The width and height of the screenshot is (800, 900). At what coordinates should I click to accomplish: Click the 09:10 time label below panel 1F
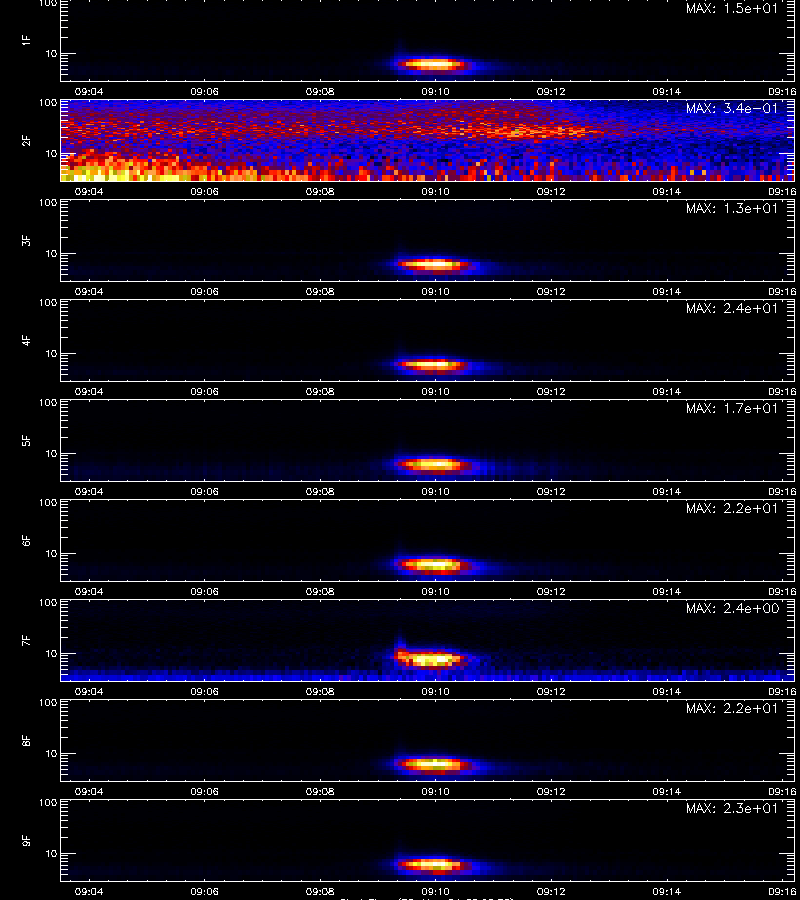pos(436,91)
